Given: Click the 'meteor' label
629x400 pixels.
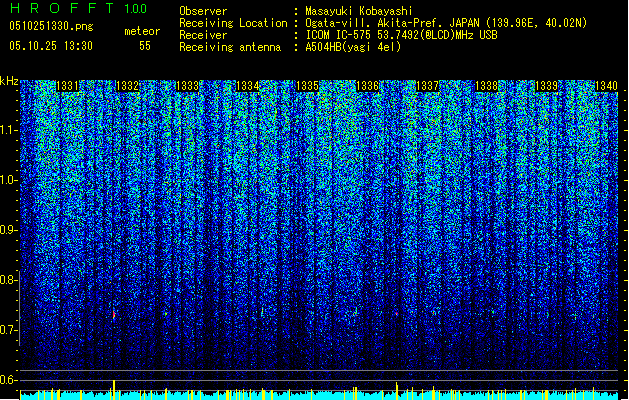Looking at the screenshot, I should click(x=142, y=31).
